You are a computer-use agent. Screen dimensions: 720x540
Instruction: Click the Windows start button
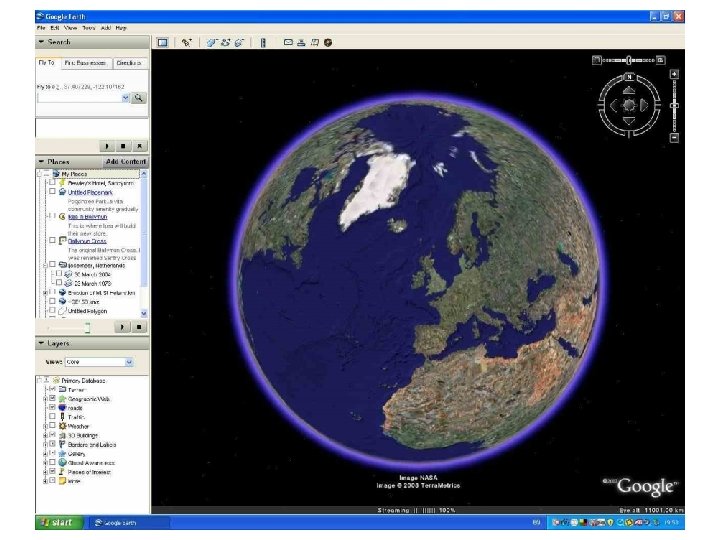point(59,522)
